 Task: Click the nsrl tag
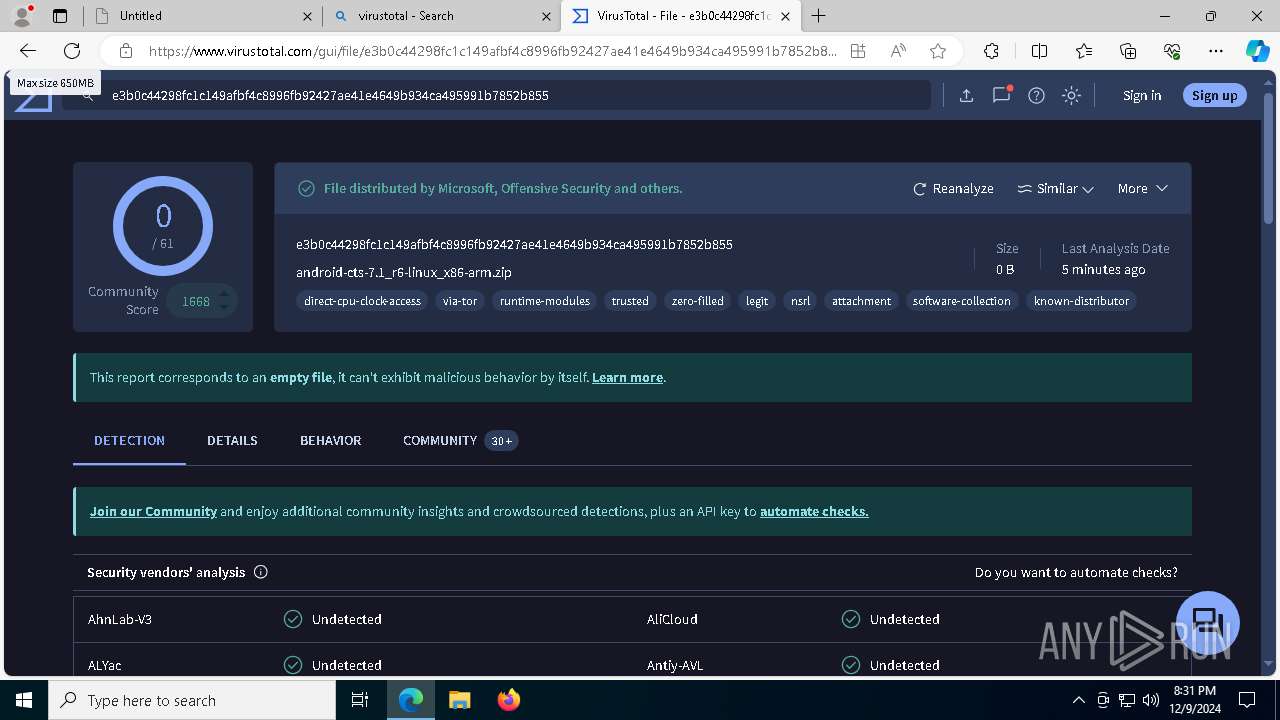tap(800, 300)
